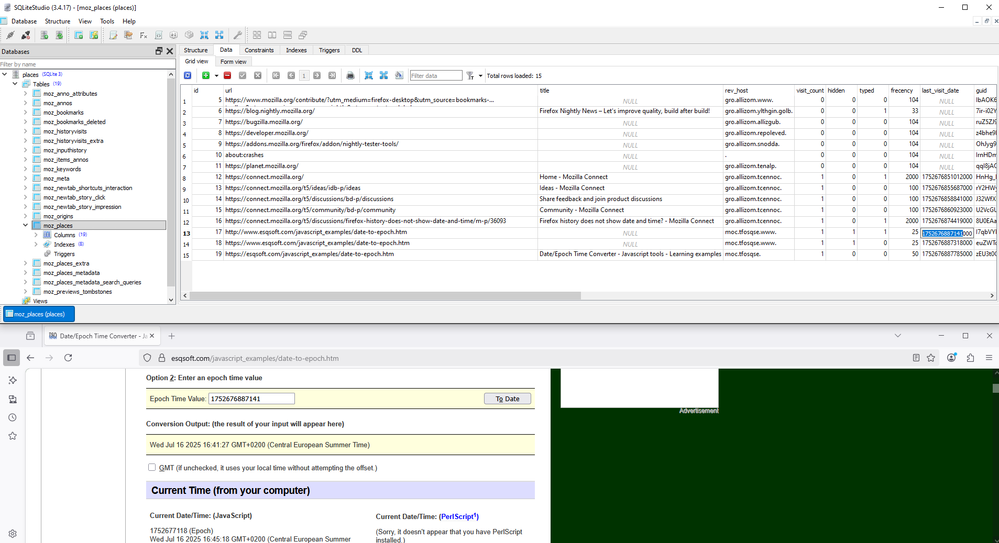
Task: Open the filter mode dropdown arrow
Action: tap(480, 76)
